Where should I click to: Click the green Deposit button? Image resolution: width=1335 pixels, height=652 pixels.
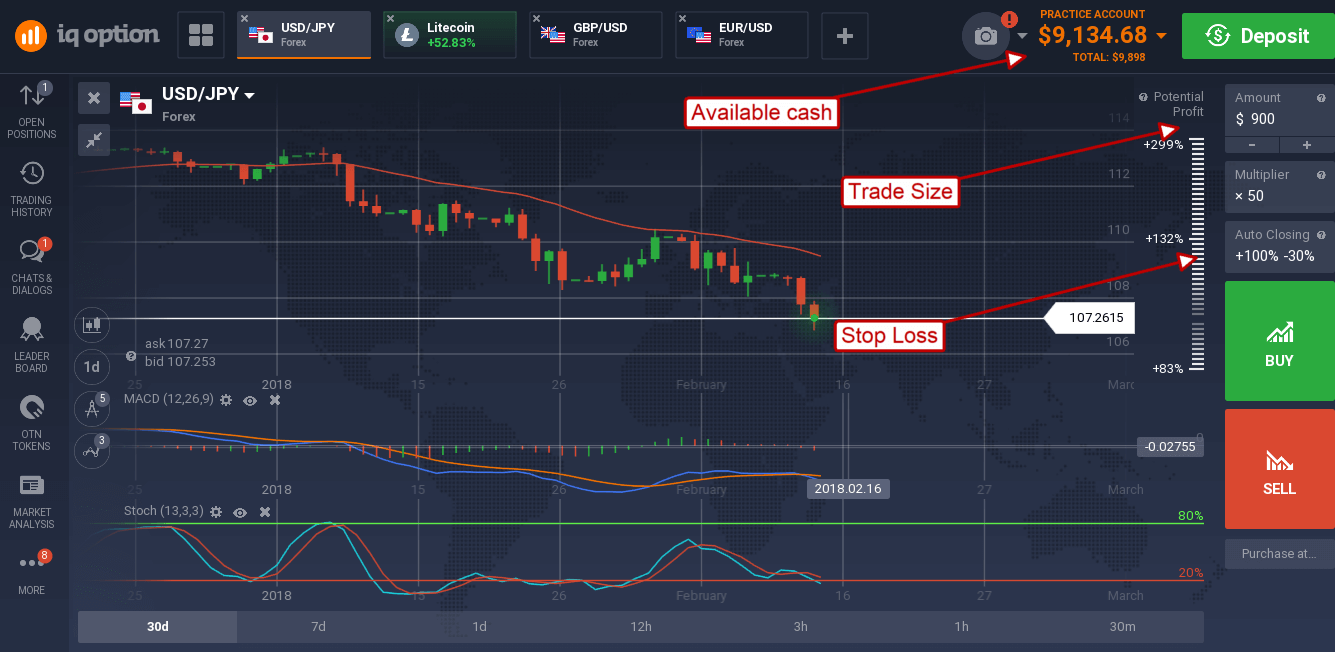pos(1257,36)
